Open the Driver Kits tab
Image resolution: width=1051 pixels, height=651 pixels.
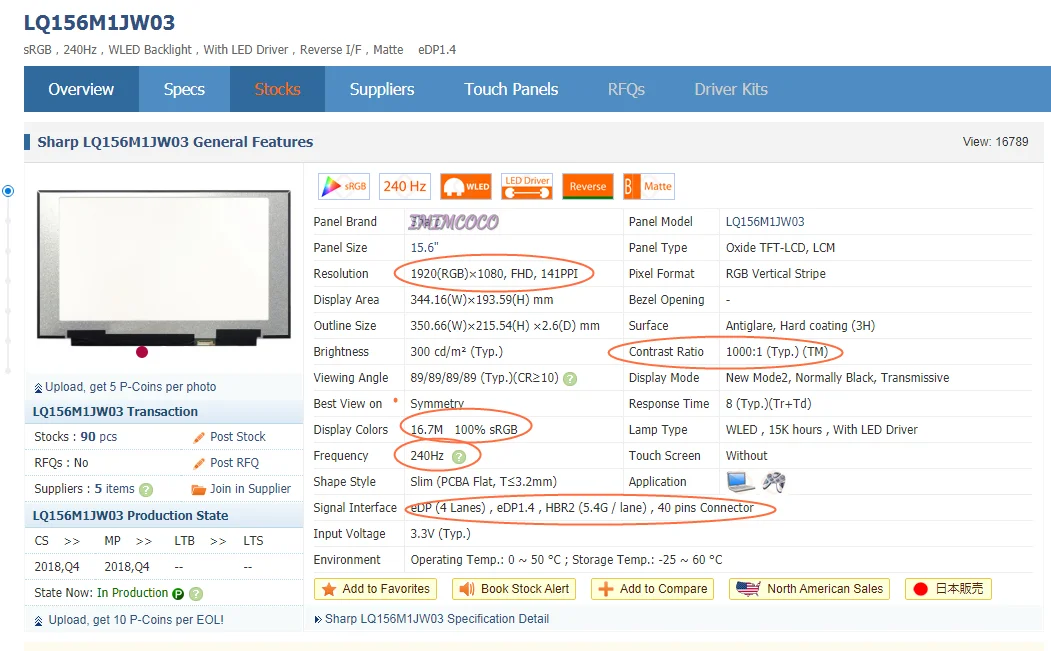[731, 89]
